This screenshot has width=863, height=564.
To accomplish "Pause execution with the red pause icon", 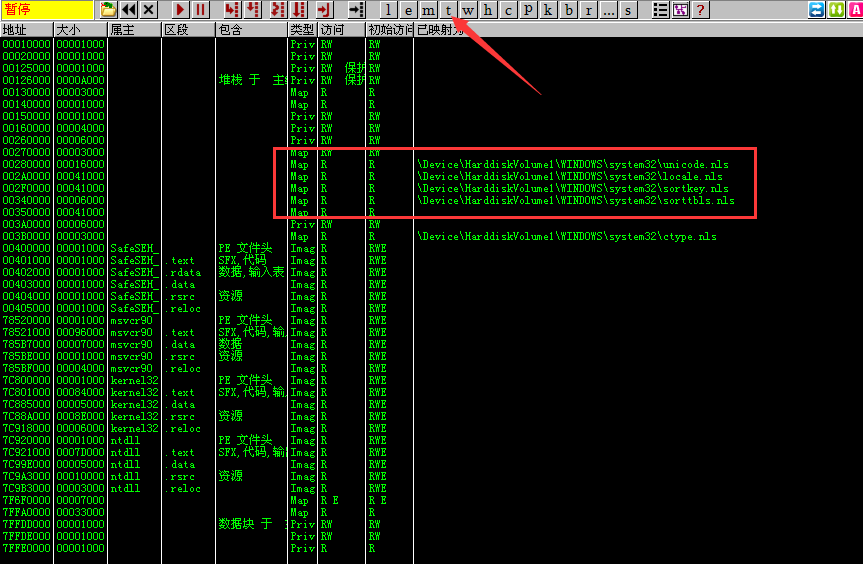I will point(201,10).
